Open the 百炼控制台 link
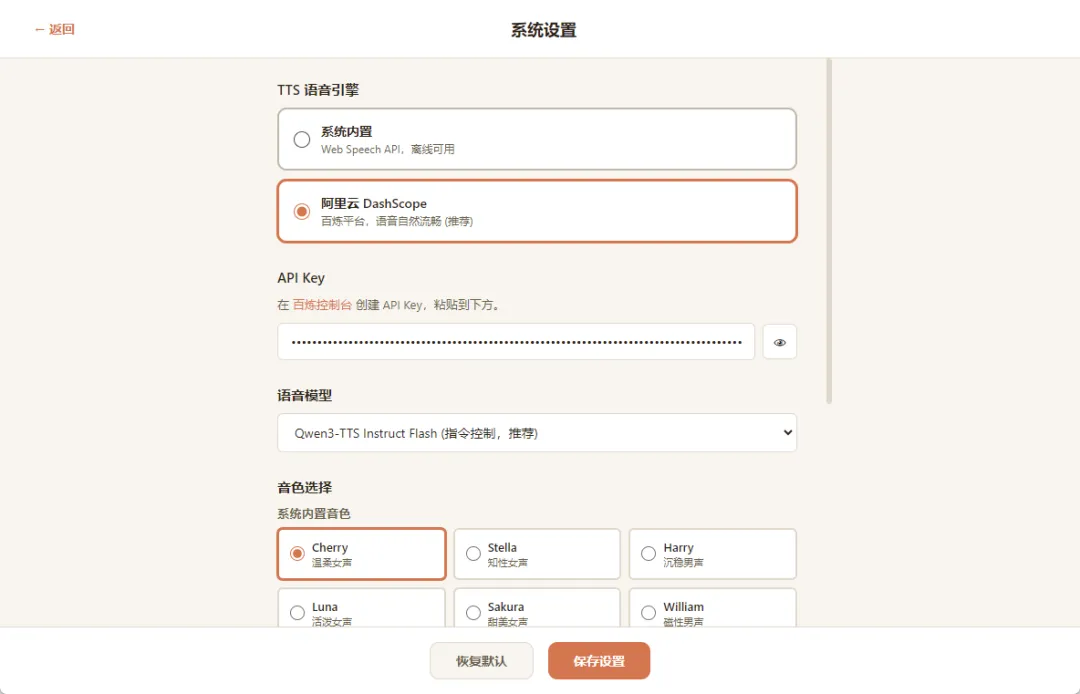Image resolution: width=1080 pixels, height=694 pixels. click(x=322, y=305)
